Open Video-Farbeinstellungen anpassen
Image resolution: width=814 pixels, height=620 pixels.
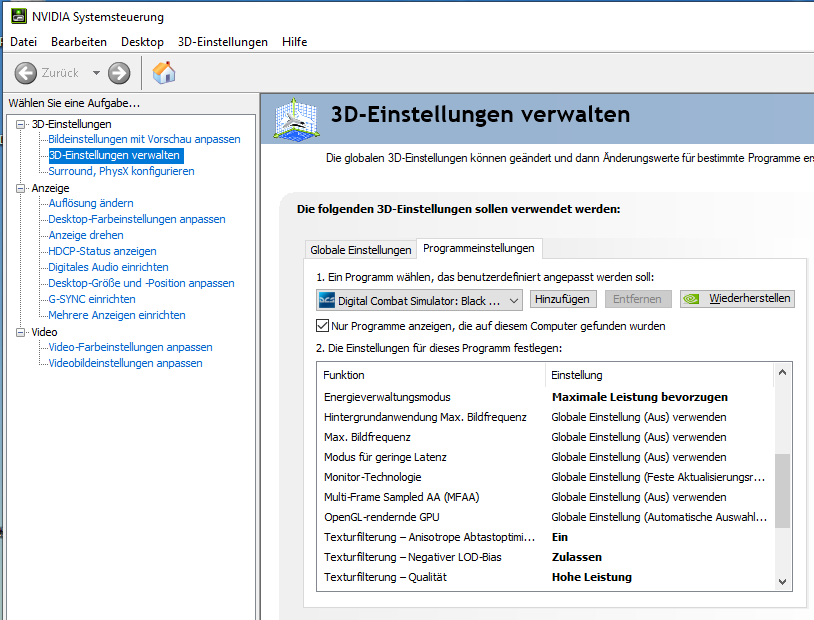[x=130, y=347]
